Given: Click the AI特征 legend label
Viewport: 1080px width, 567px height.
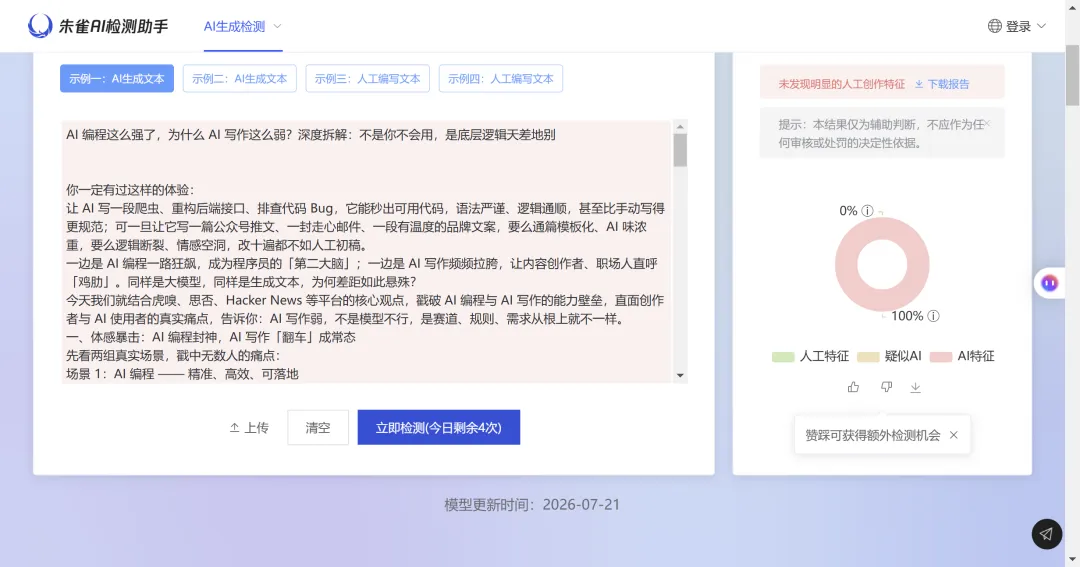Looking at the screenshot, I should pos(975,356).
